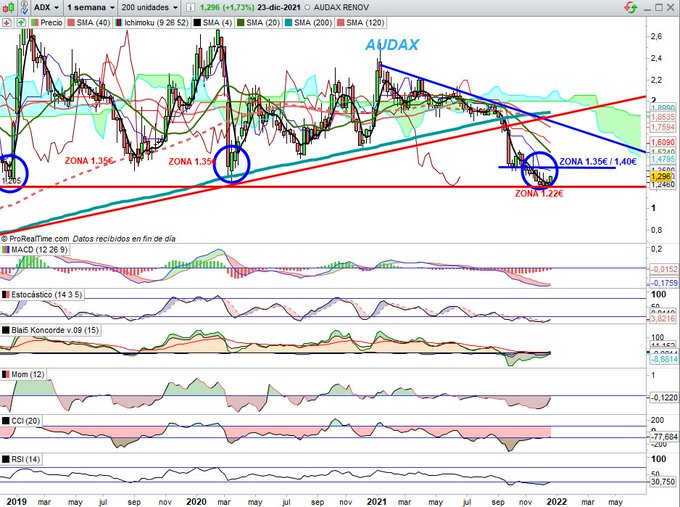The width and height of the screenshot is (680, 507).
Task: Open the CCI (20) panel label
Action: point(21,421)
